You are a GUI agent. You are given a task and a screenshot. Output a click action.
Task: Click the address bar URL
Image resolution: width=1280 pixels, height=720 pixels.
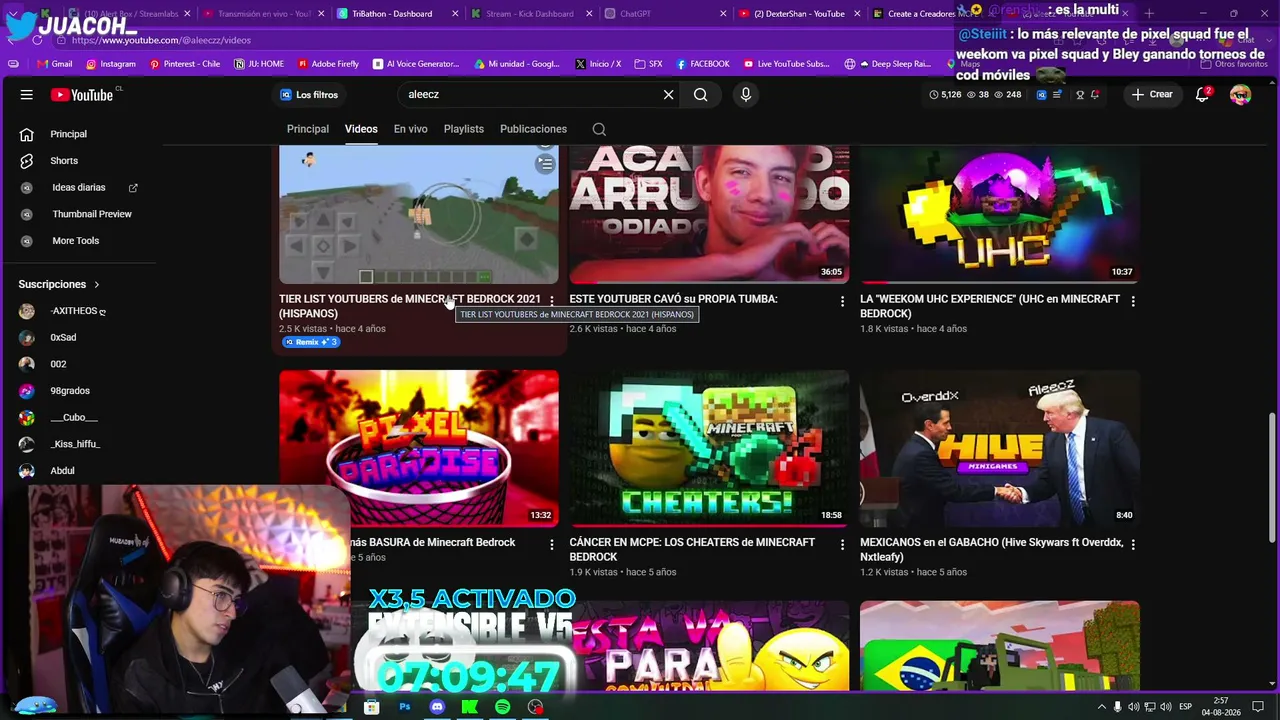[x=161, y=40]
